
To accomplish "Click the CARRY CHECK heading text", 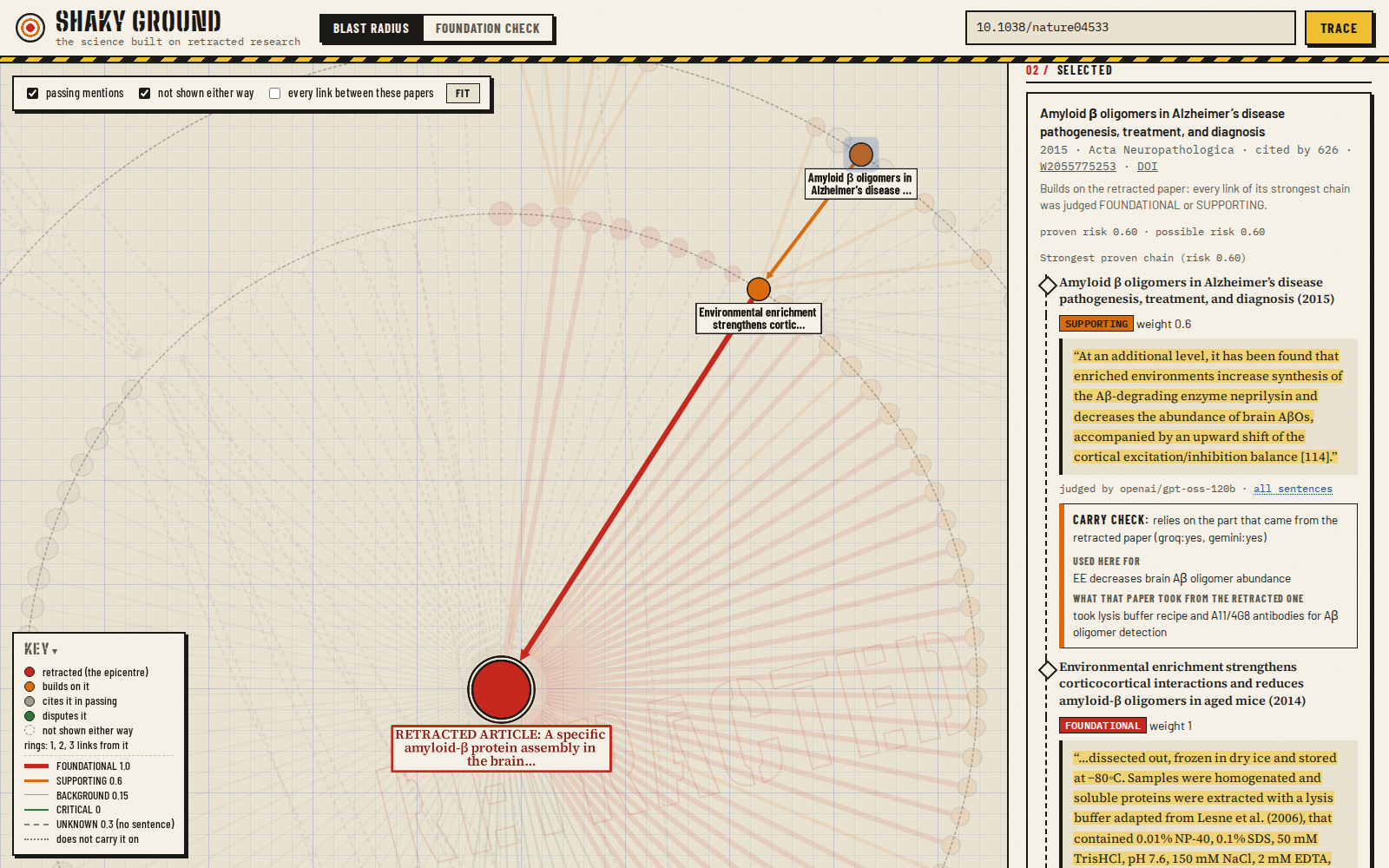I will (x=1110, y=520).
